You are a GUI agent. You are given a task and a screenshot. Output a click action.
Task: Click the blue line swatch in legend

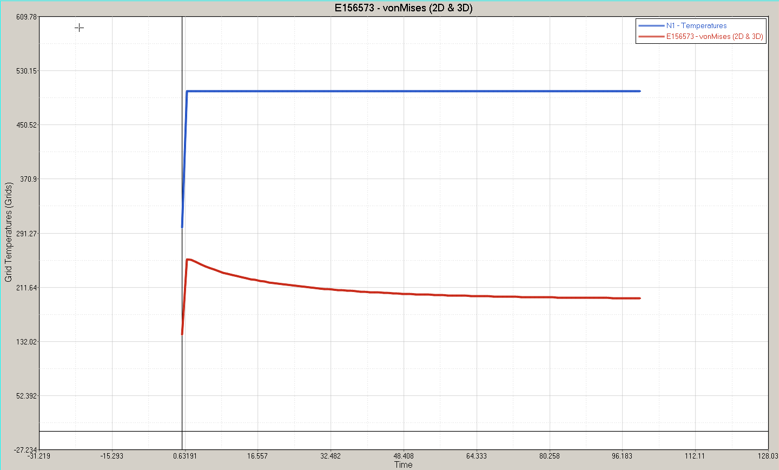tap(651, 25)
